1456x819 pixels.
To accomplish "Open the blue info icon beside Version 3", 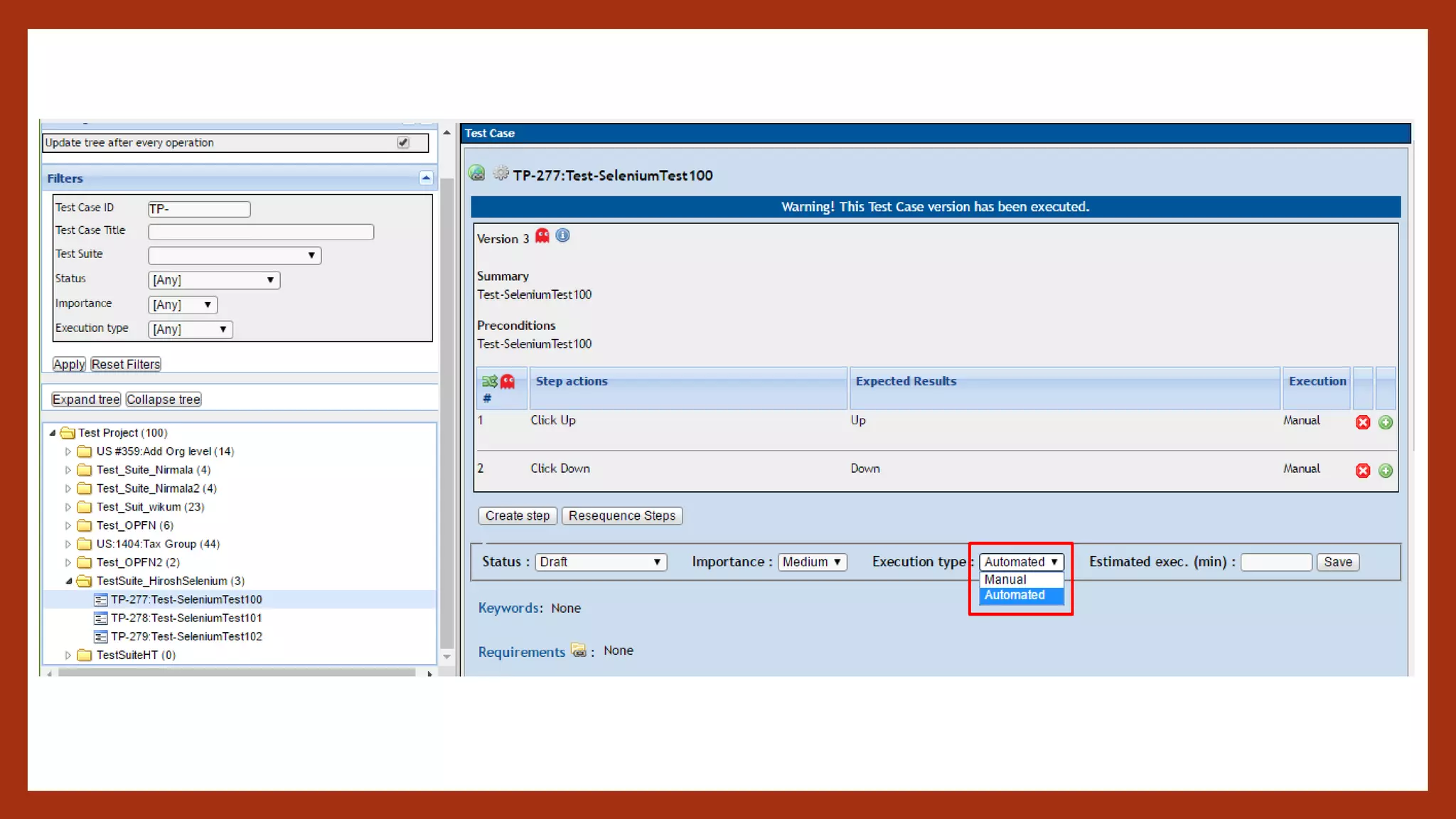I will 562,236.
